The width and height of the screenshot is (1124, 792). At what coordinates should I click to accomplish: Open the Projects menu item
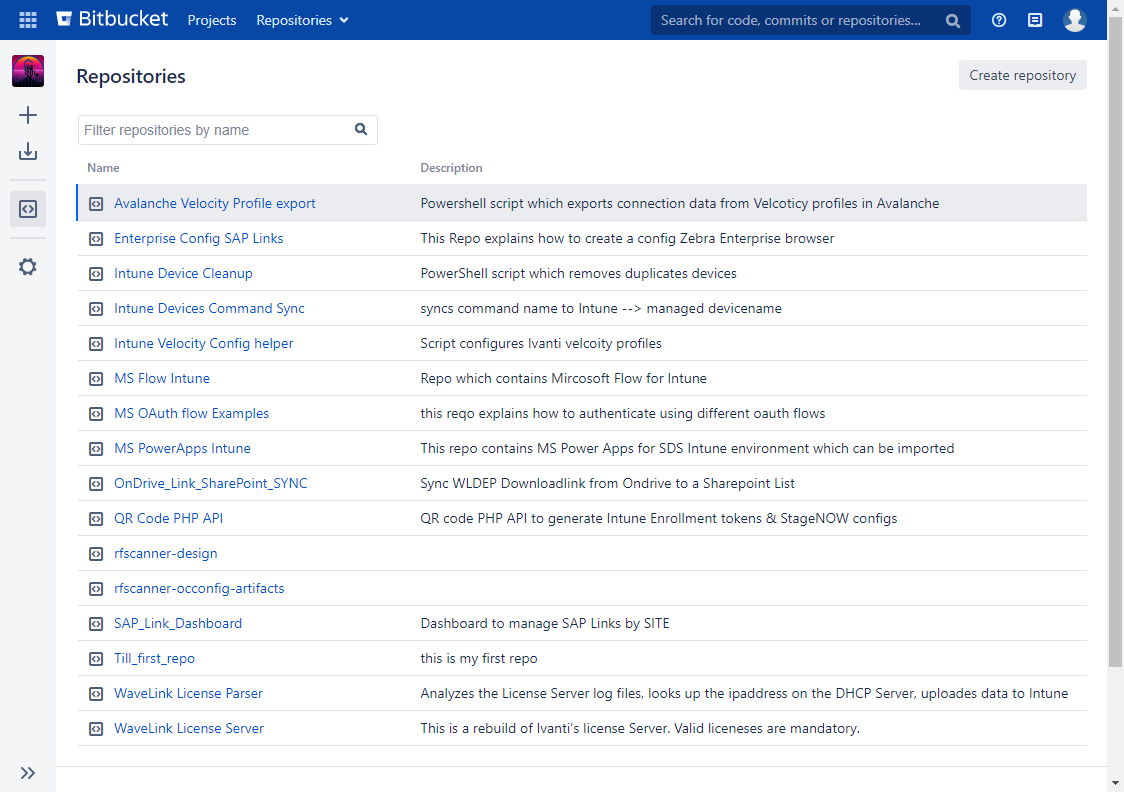211,20
